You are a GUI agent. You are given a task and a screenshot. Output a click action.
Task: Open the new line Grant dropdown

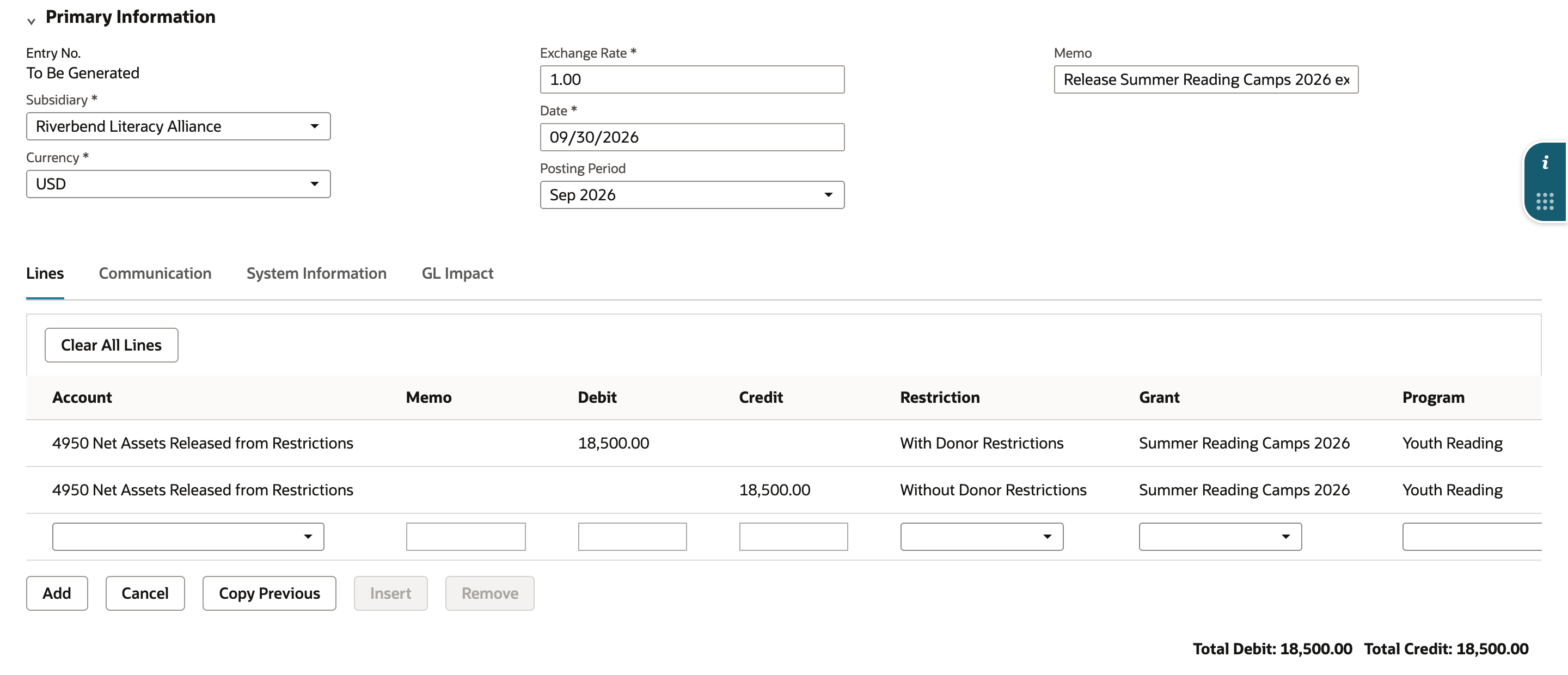click(1221, 537)
